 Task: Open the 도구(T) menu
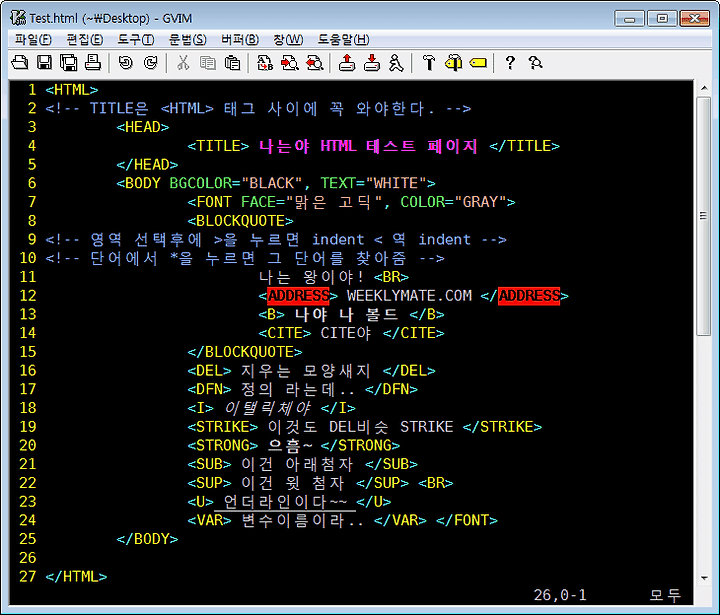coord(136,39)
